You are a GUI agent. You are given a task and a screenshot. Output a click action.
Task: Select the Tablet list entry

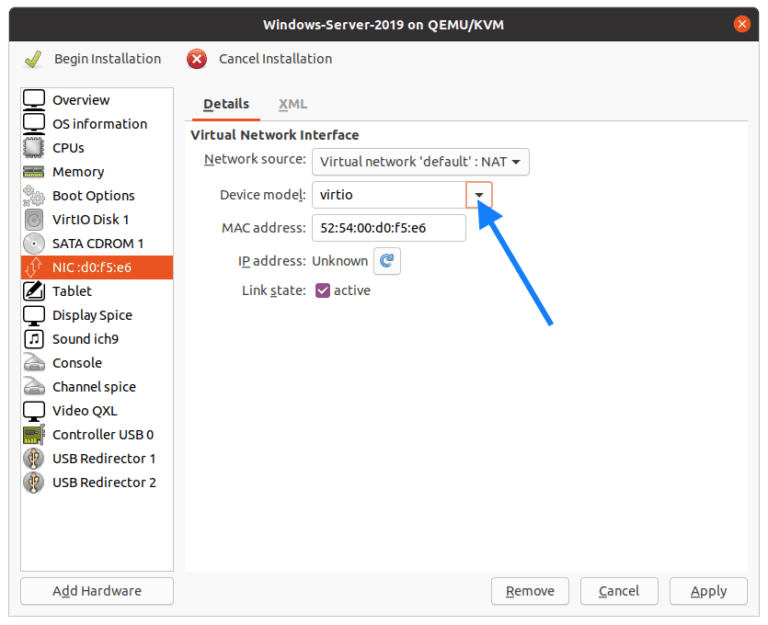click(x=97, y=291)
